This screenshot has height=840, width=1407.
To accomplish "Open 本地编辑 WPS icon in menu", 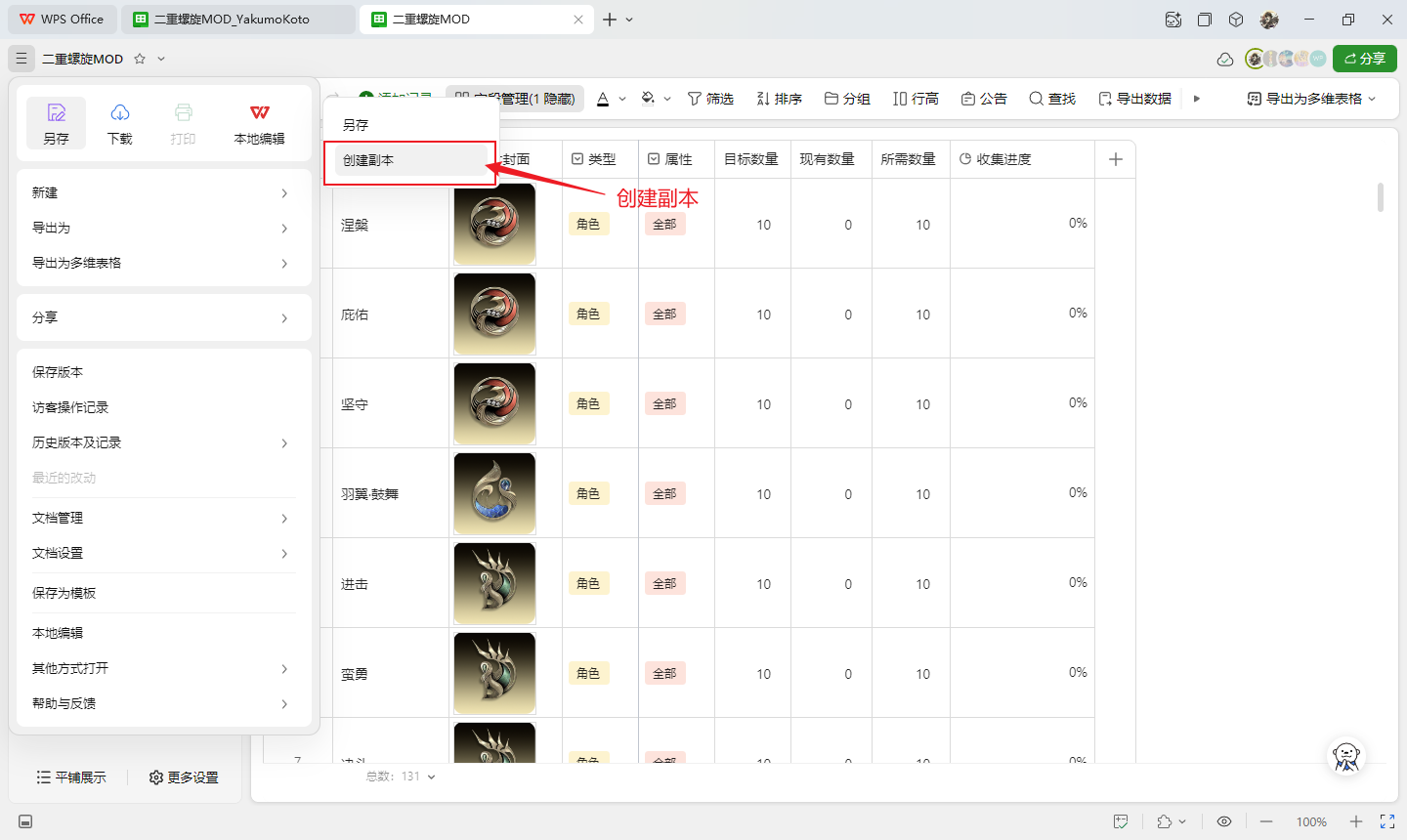I will coord(260,113).
